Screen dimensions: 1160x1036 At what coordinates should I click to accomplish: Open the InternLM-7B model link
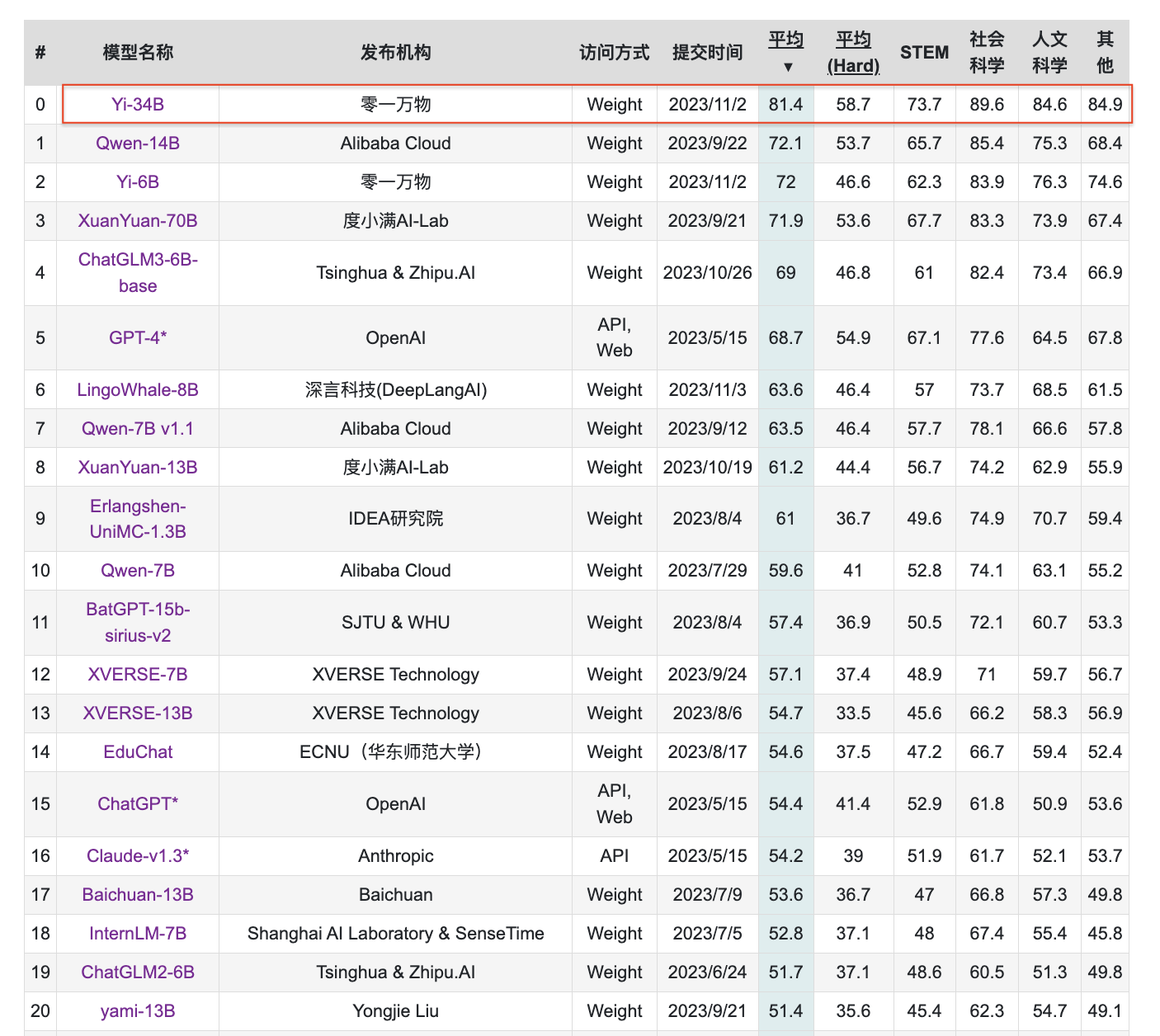tap(137, 933)
